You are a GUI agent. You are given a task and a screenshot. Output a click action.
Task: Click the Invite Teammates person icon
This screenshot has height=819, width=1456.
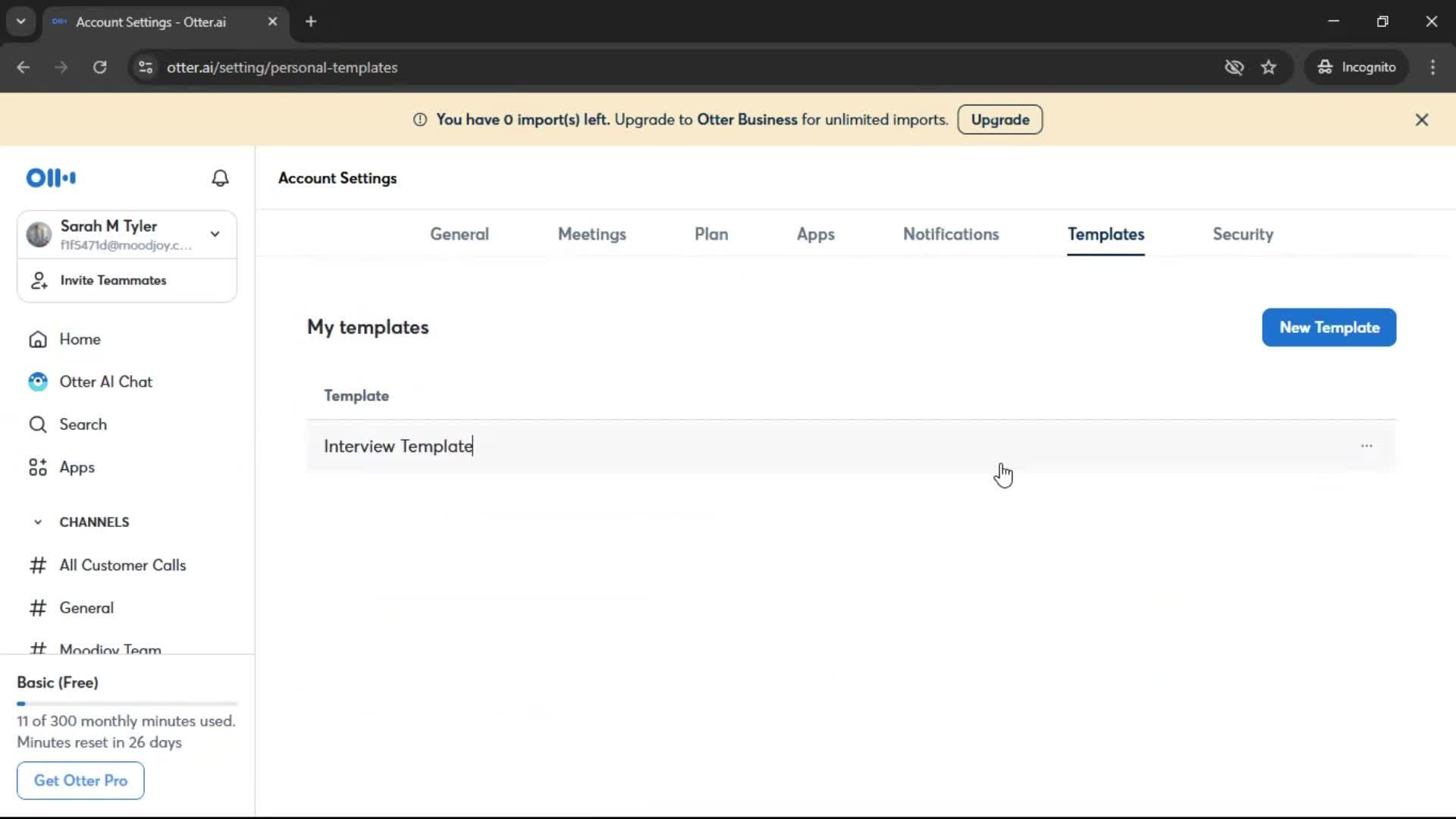click(x=39, y=281)
